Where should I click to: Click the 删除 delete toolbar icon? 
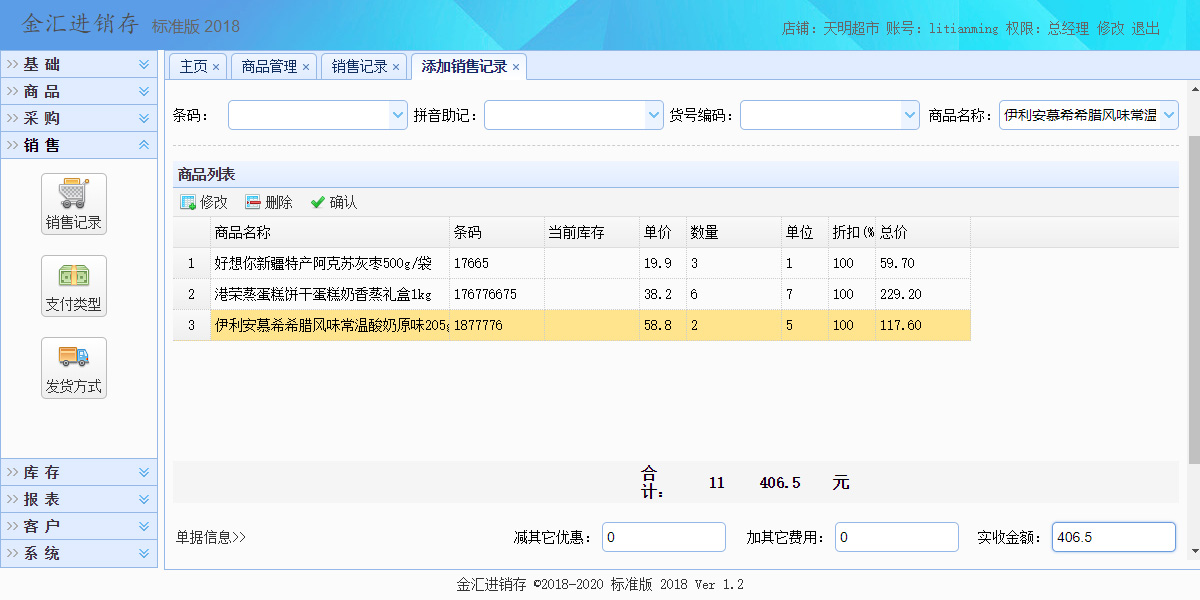[x=253, y=202]
